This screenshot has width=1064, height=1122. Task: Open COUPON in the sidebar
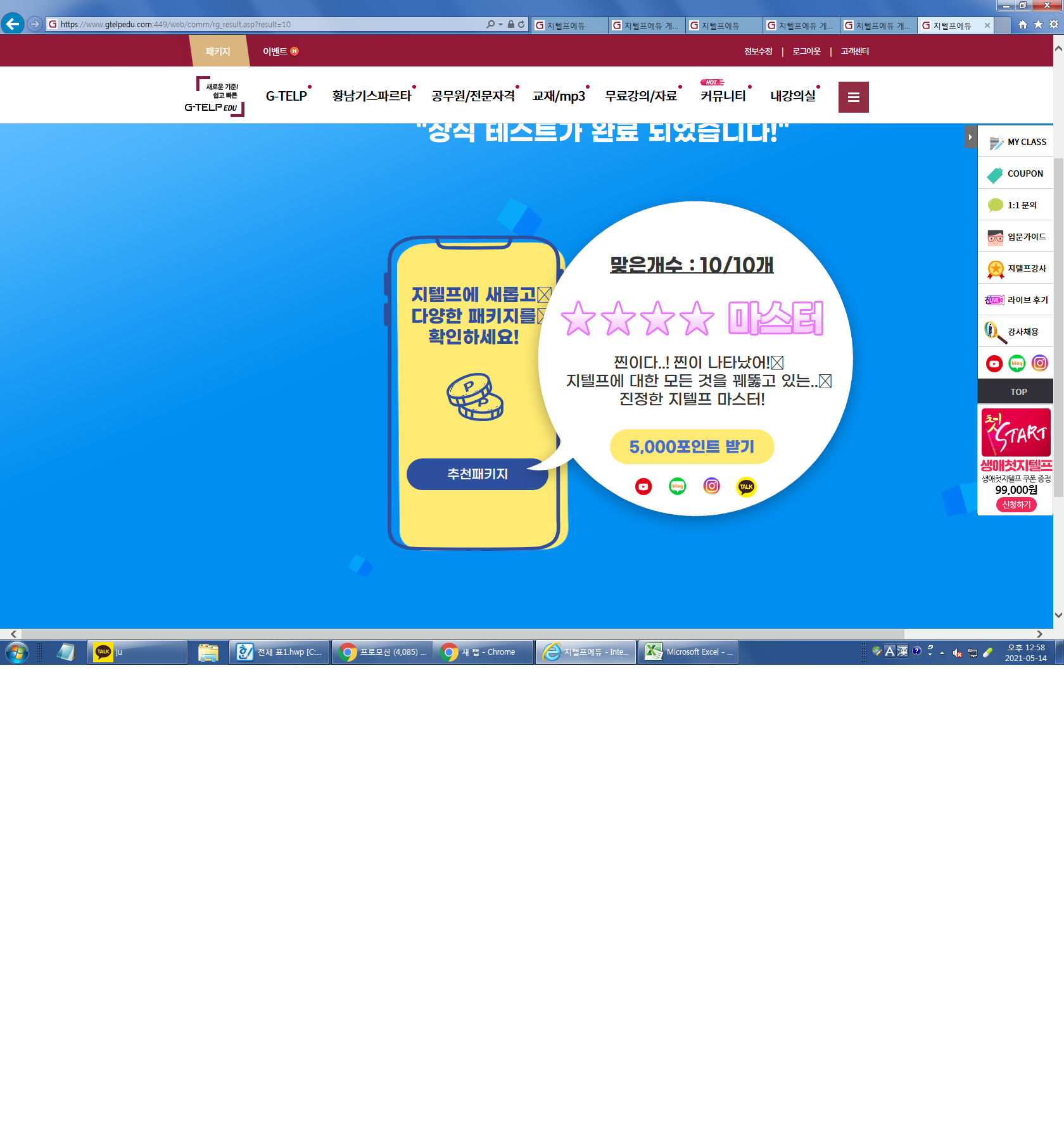click(x=1016, y=173)
